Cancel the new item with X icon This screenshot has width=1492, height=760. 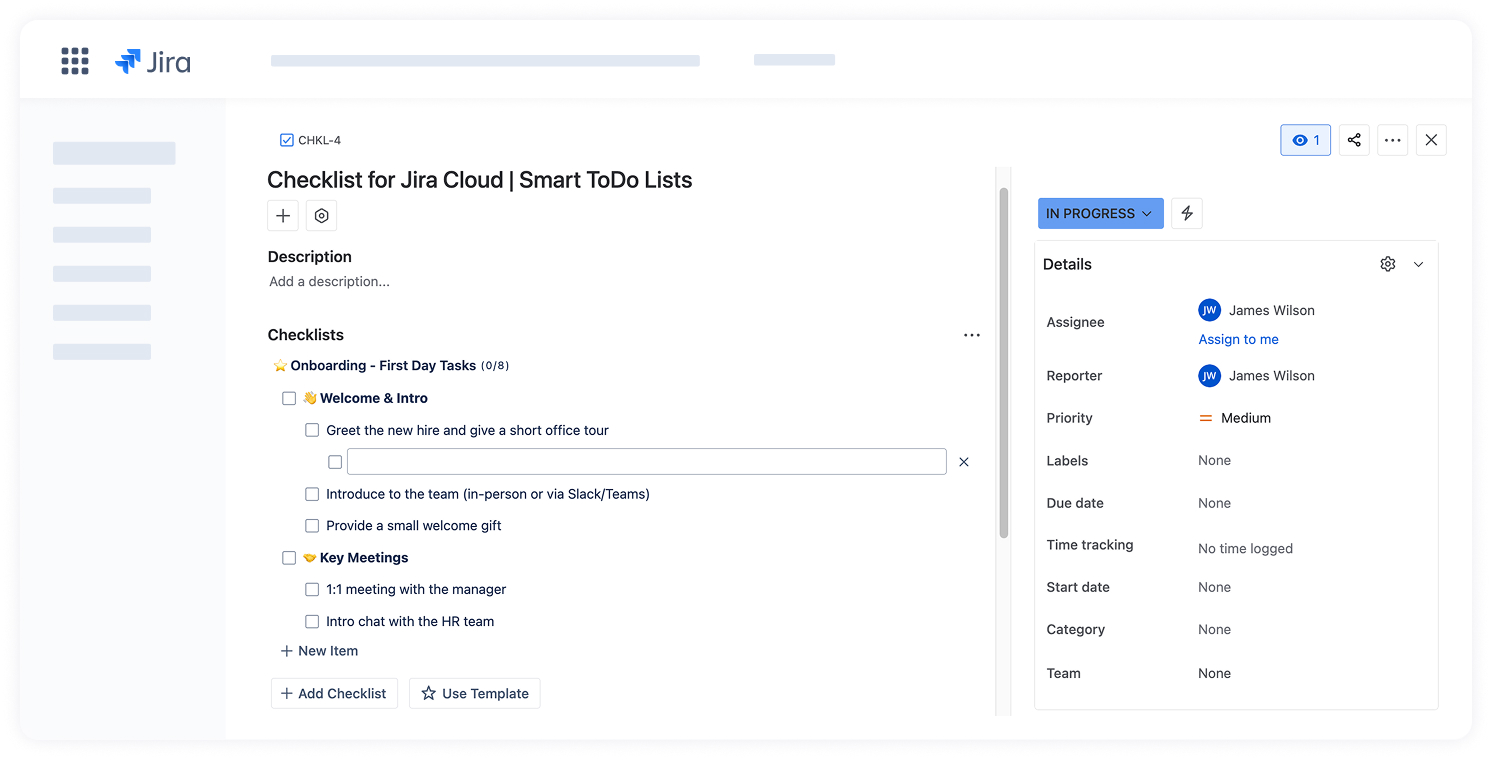pos(964,462)
